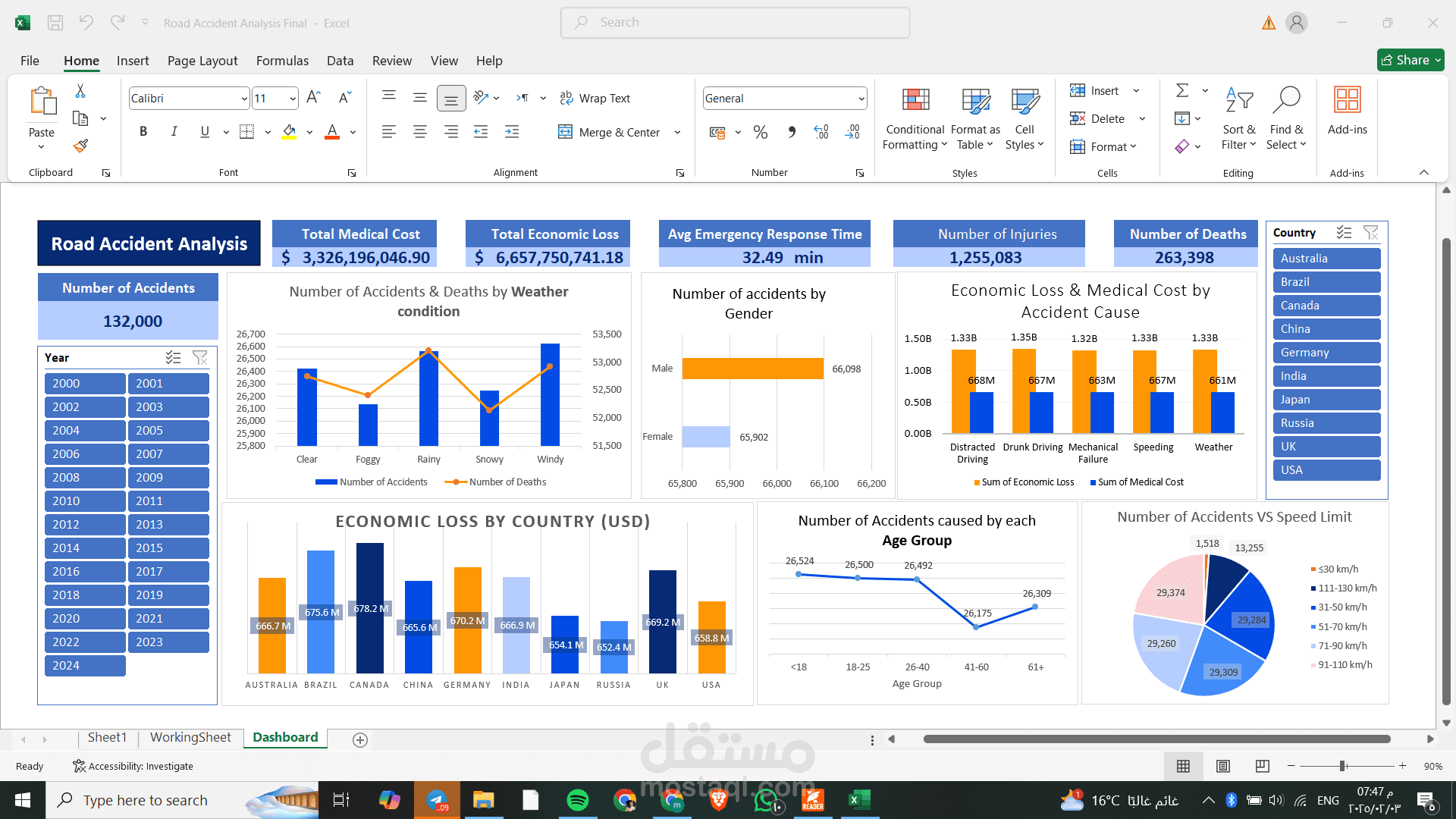Clear filter icon on Country slicer
Viewport: 1456px width, 819px height.
(x=1370, y=233)
